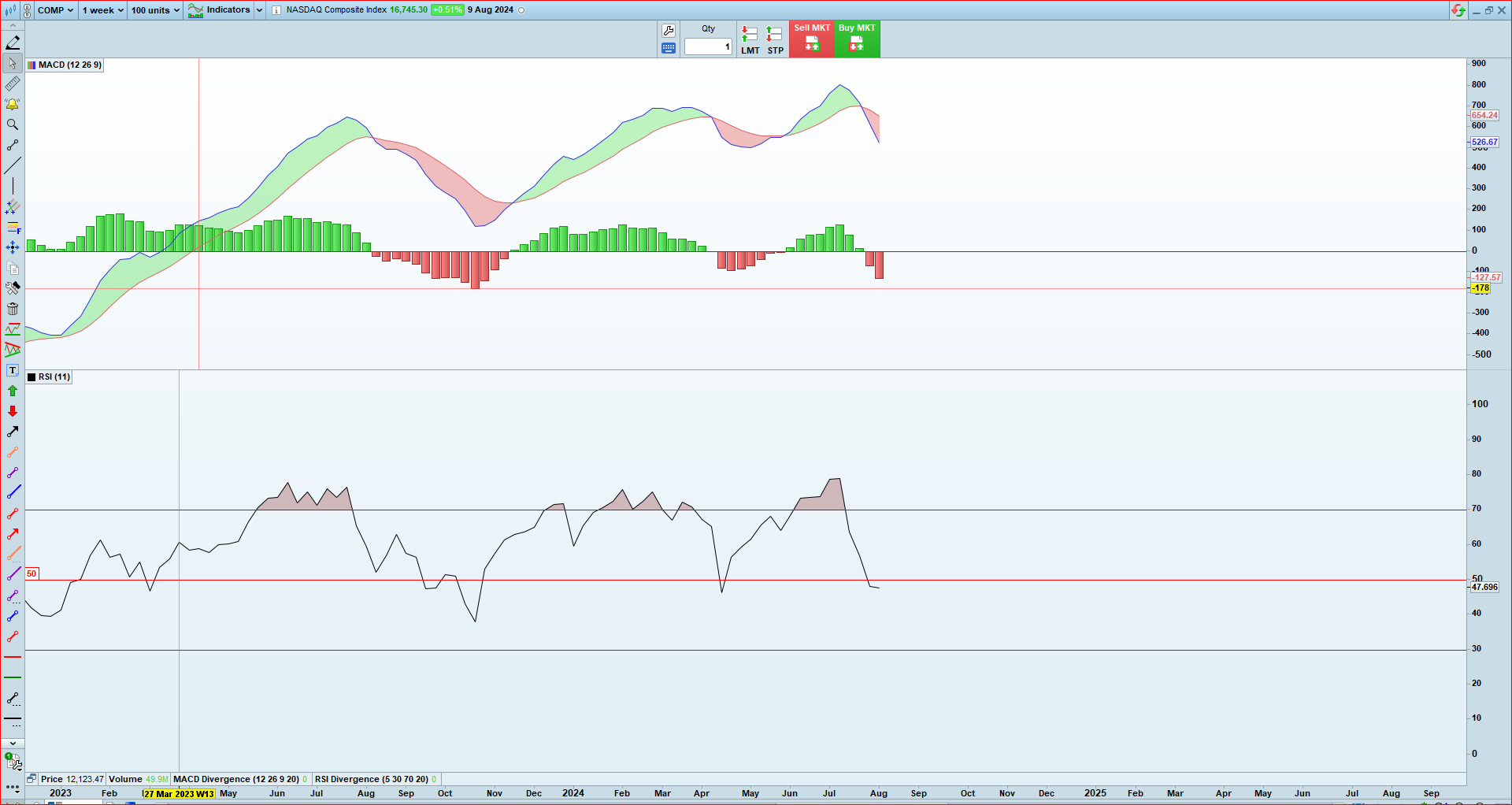The width and height of the screenshot is (1512, 805).
Task: Select the green up arrow tool
Action: [13, 391]
